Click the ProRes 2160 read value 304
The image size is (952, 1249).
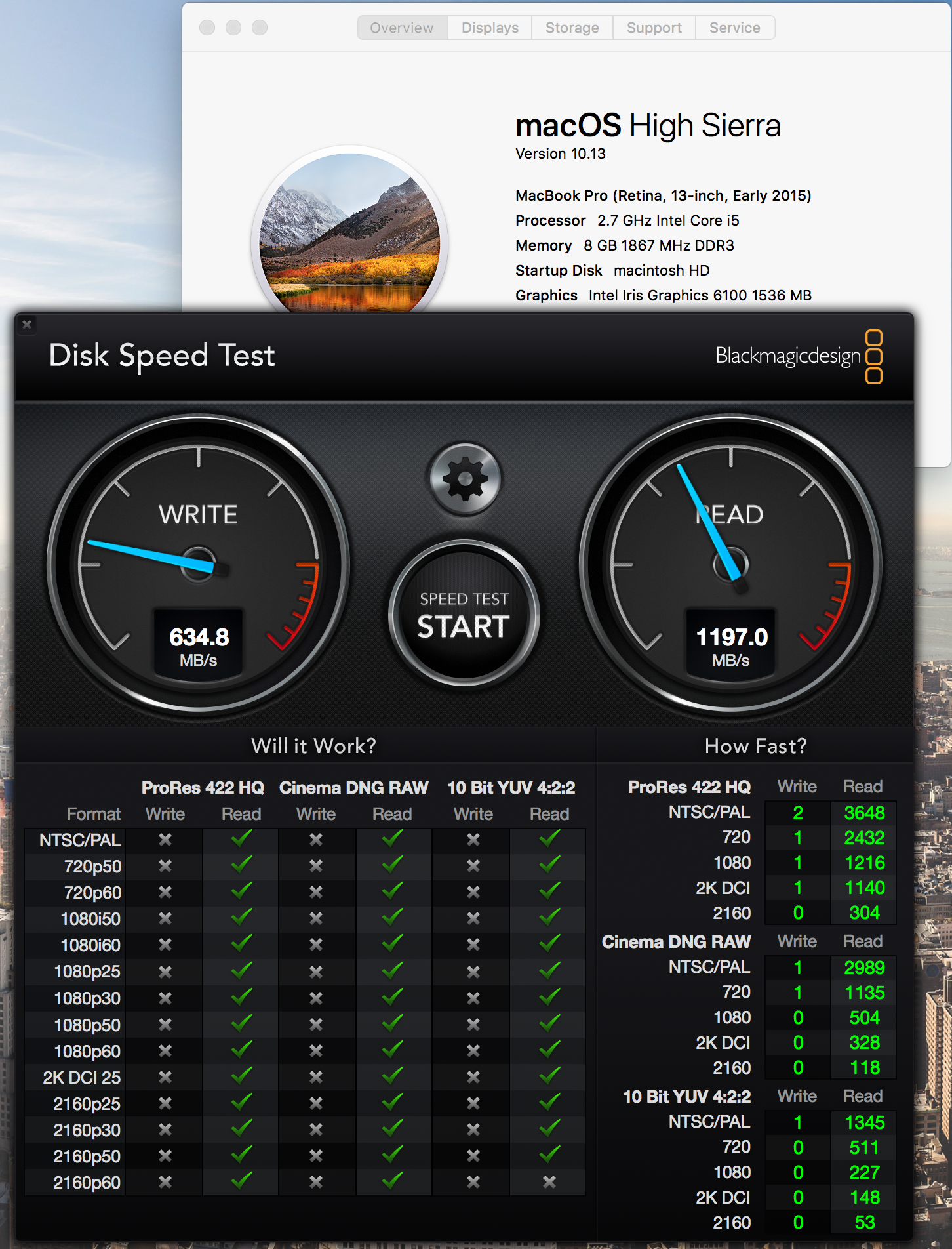click(x=865, y=912)
